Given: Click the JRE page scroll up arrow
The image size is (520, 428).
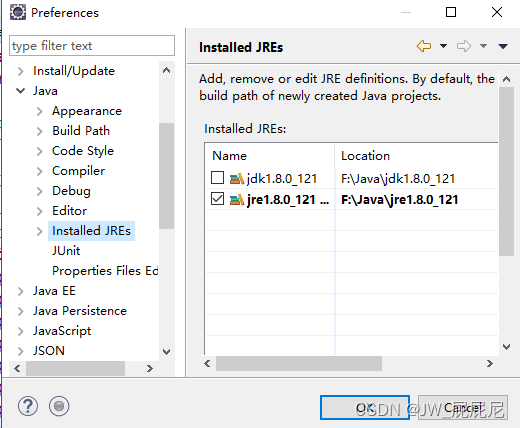Looking at the screenshot, I should [x=506, y=79].
